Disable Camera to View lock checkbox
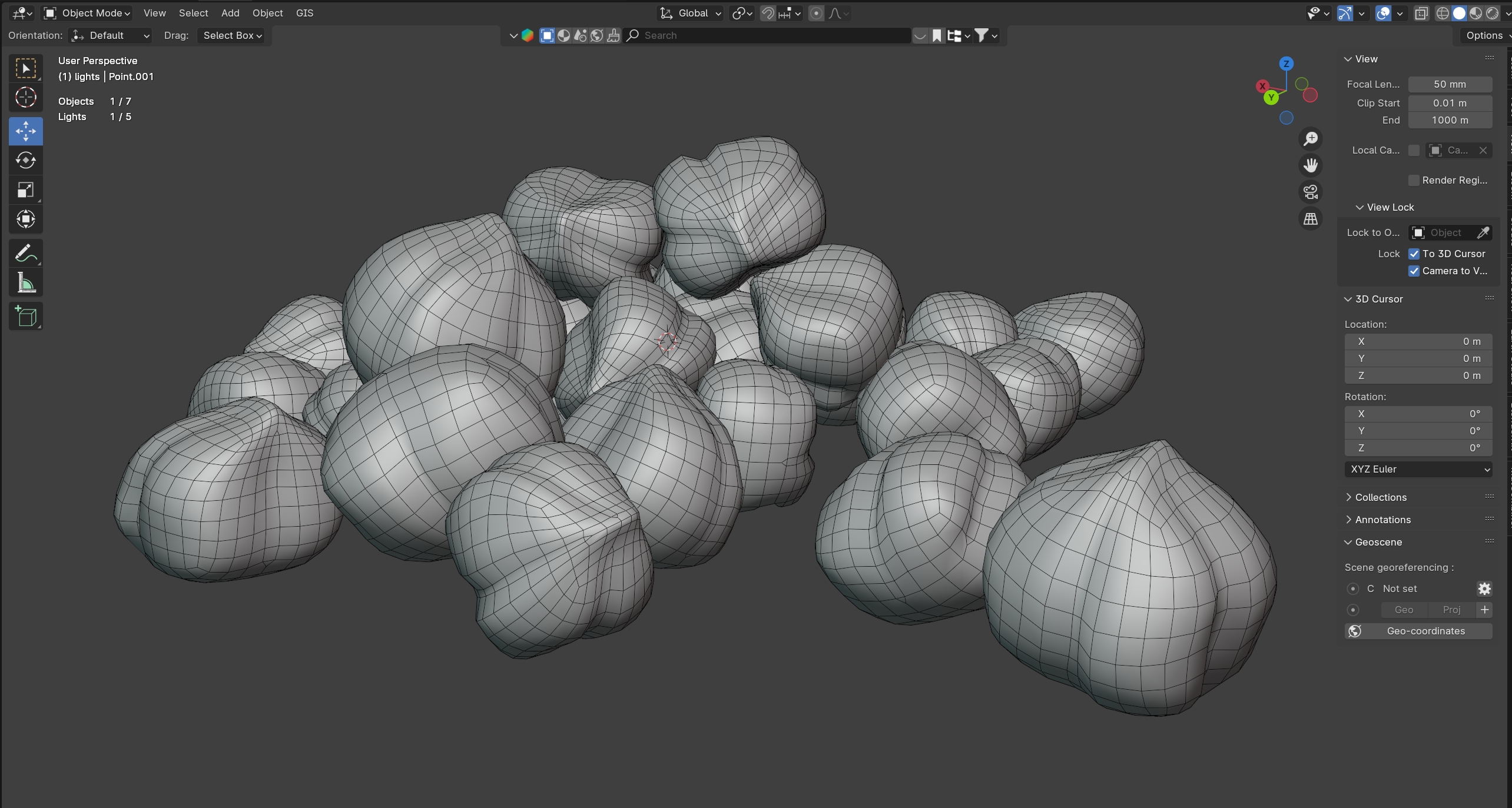Viewport: 1512px width, 808px height. pyautogui.click(x=1414, y=271)
